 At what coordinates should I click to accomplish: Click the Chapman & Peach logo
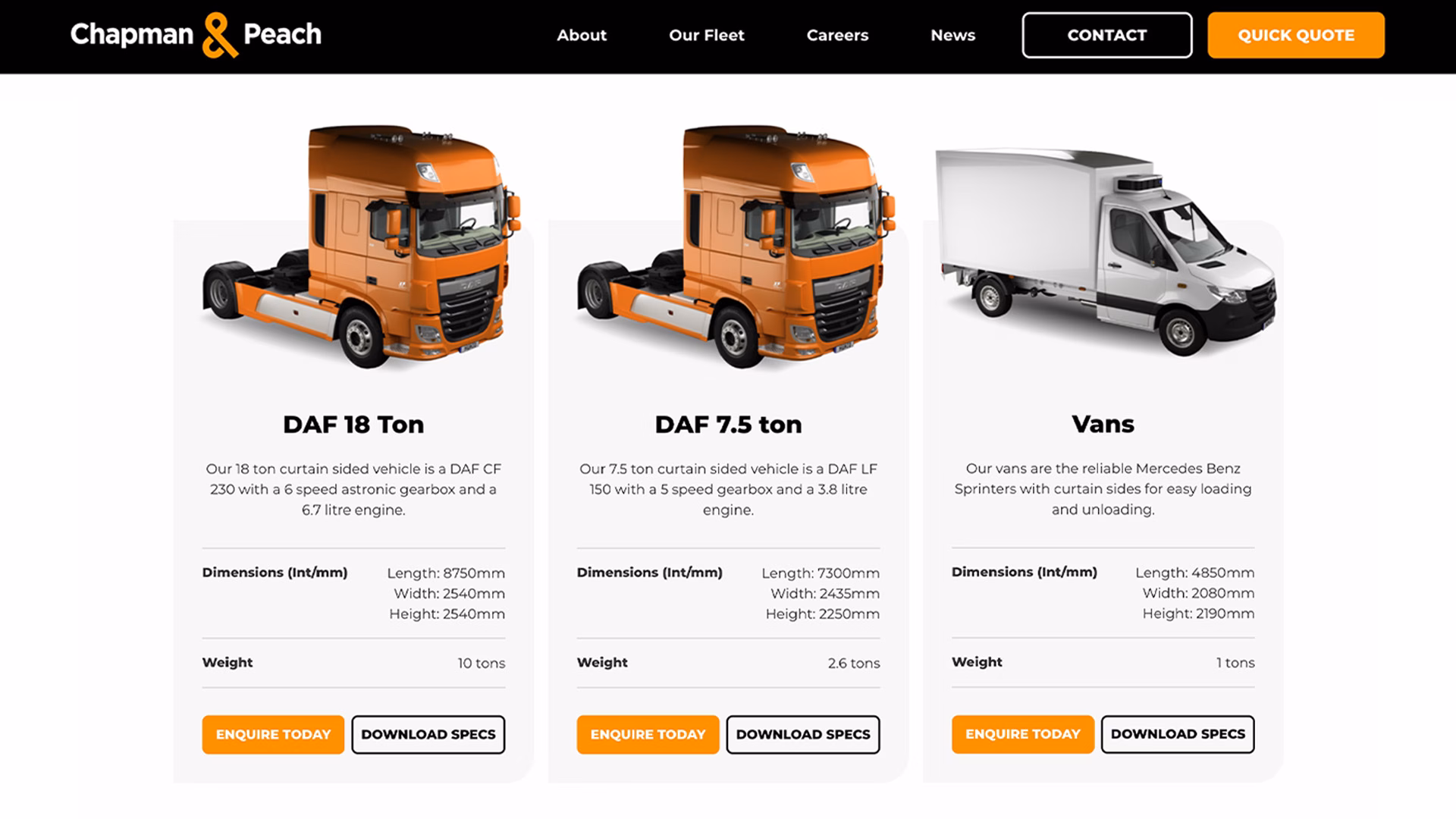point(196,35)
